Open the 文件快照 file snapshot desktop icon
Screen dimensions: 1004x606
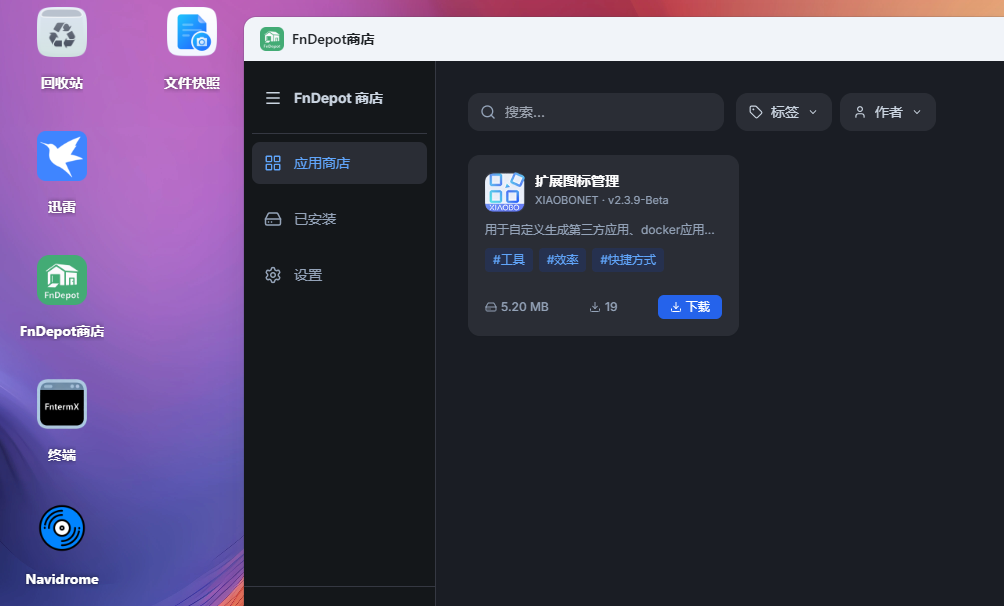point(192,33)
